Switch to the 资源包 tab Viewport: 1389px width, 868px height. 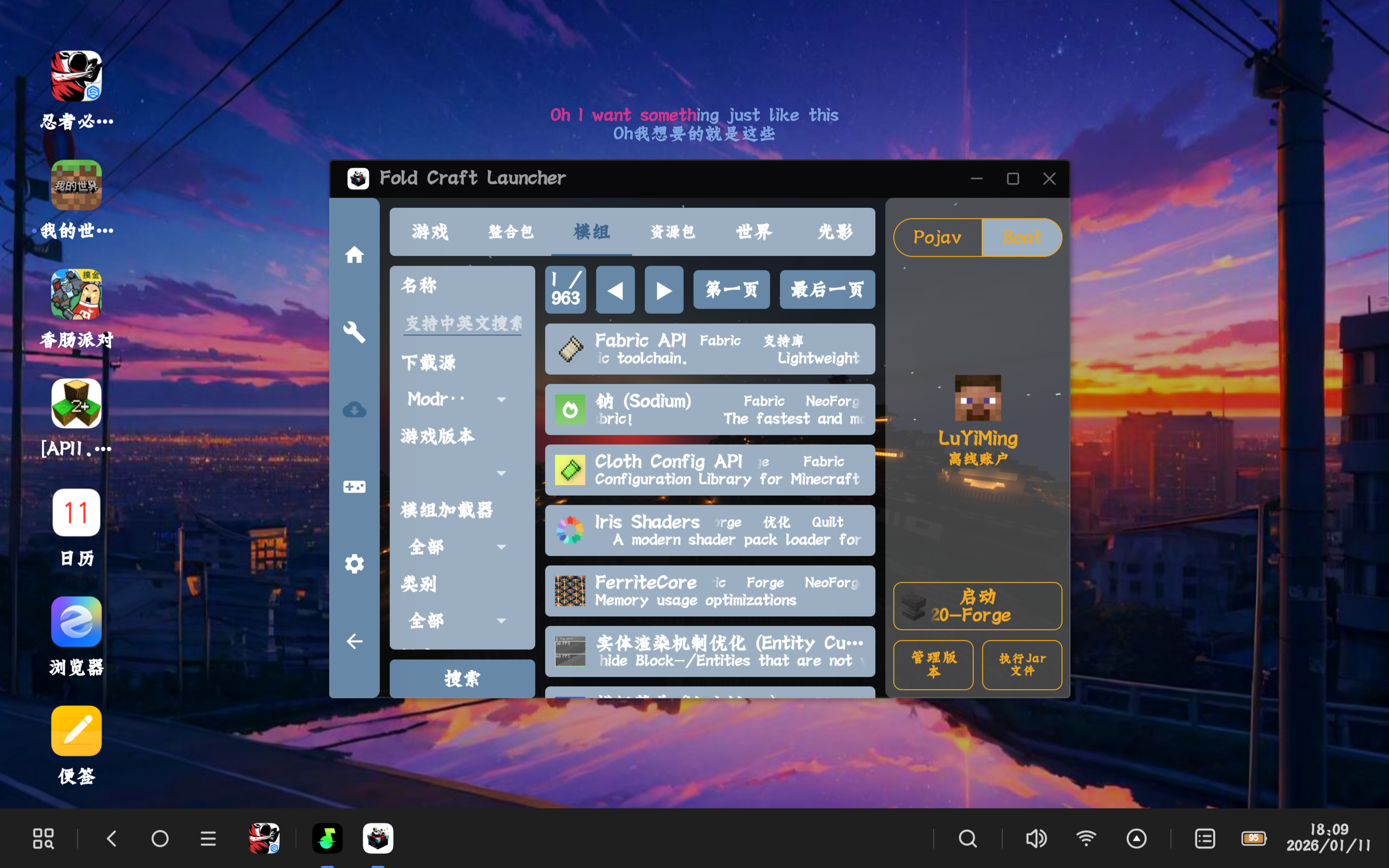(673, 232)
